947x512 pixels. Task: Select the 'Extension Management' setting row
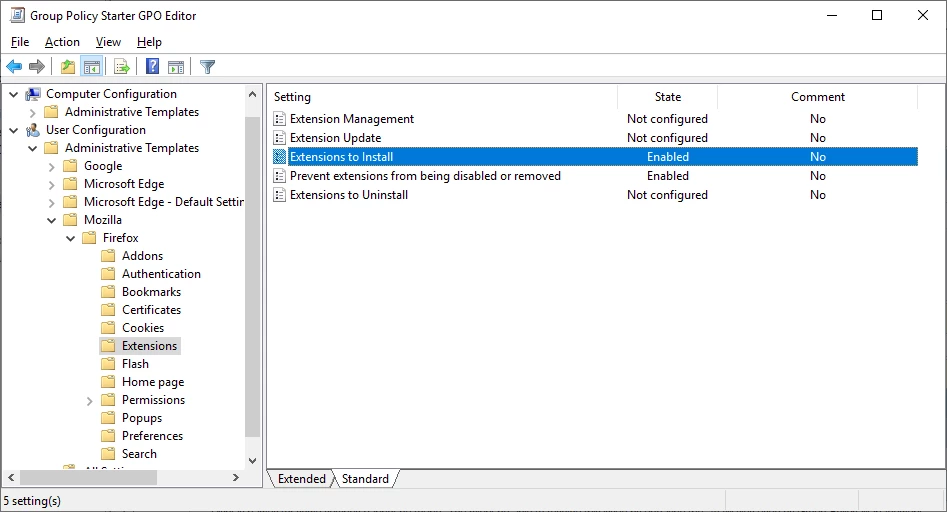pyautogui.click(x=595, y=119)
